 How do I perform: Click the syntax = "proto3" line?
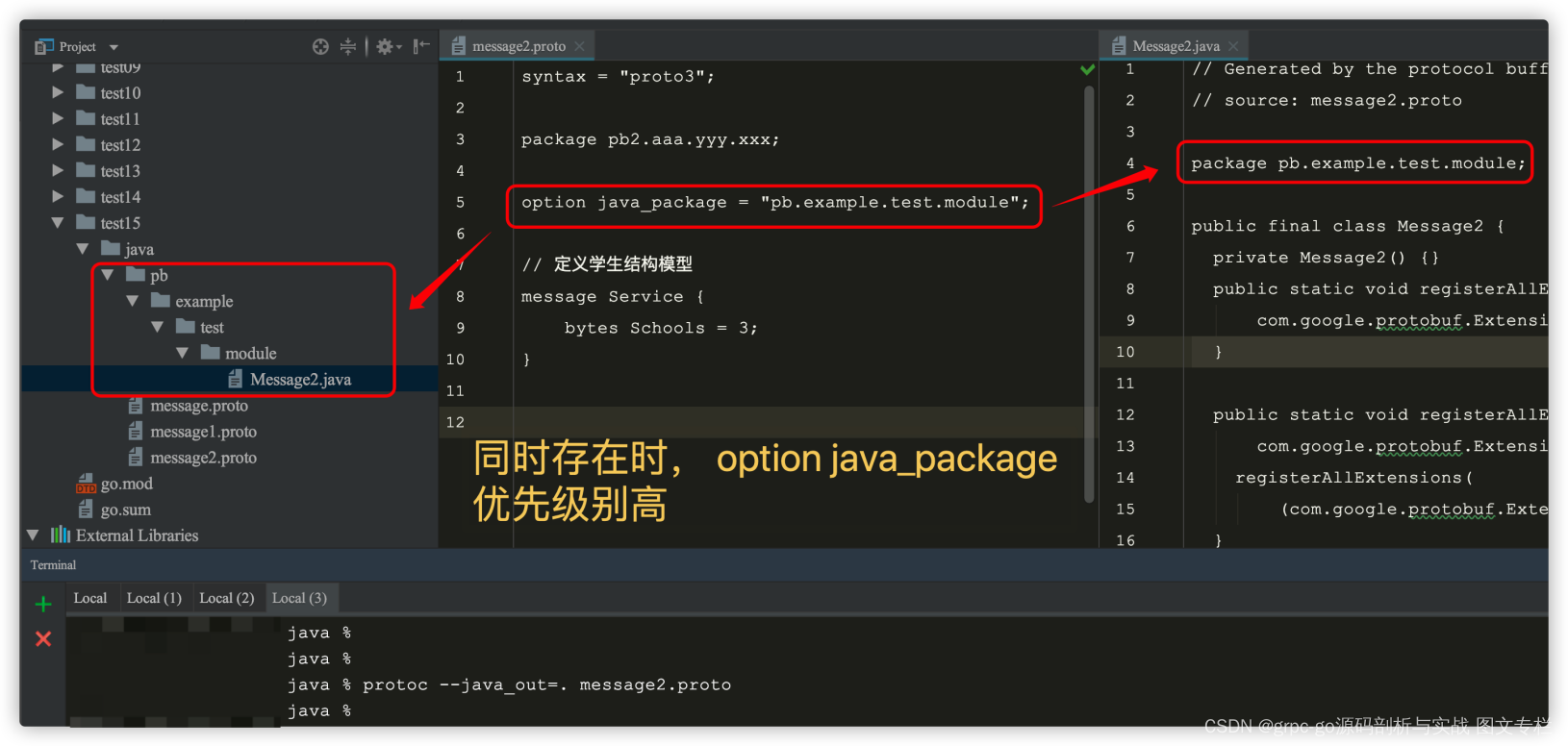(x=618, y=76)
